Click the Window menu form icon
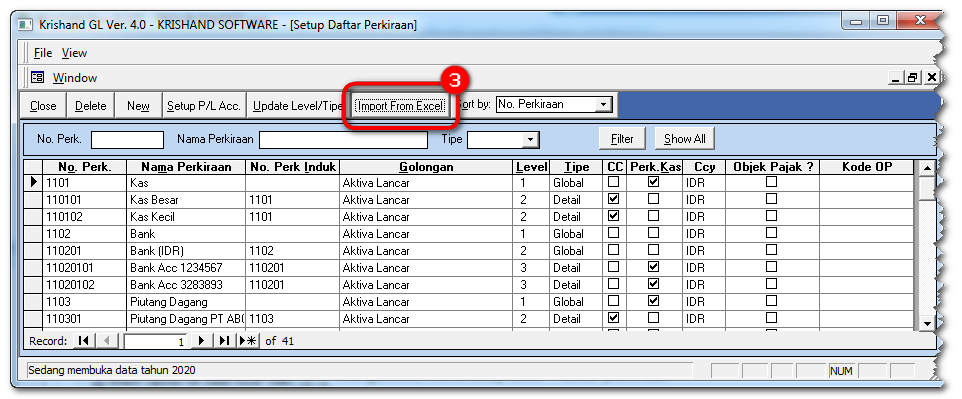The width and height of the screenshot is (962, 399). pos(38,77)
